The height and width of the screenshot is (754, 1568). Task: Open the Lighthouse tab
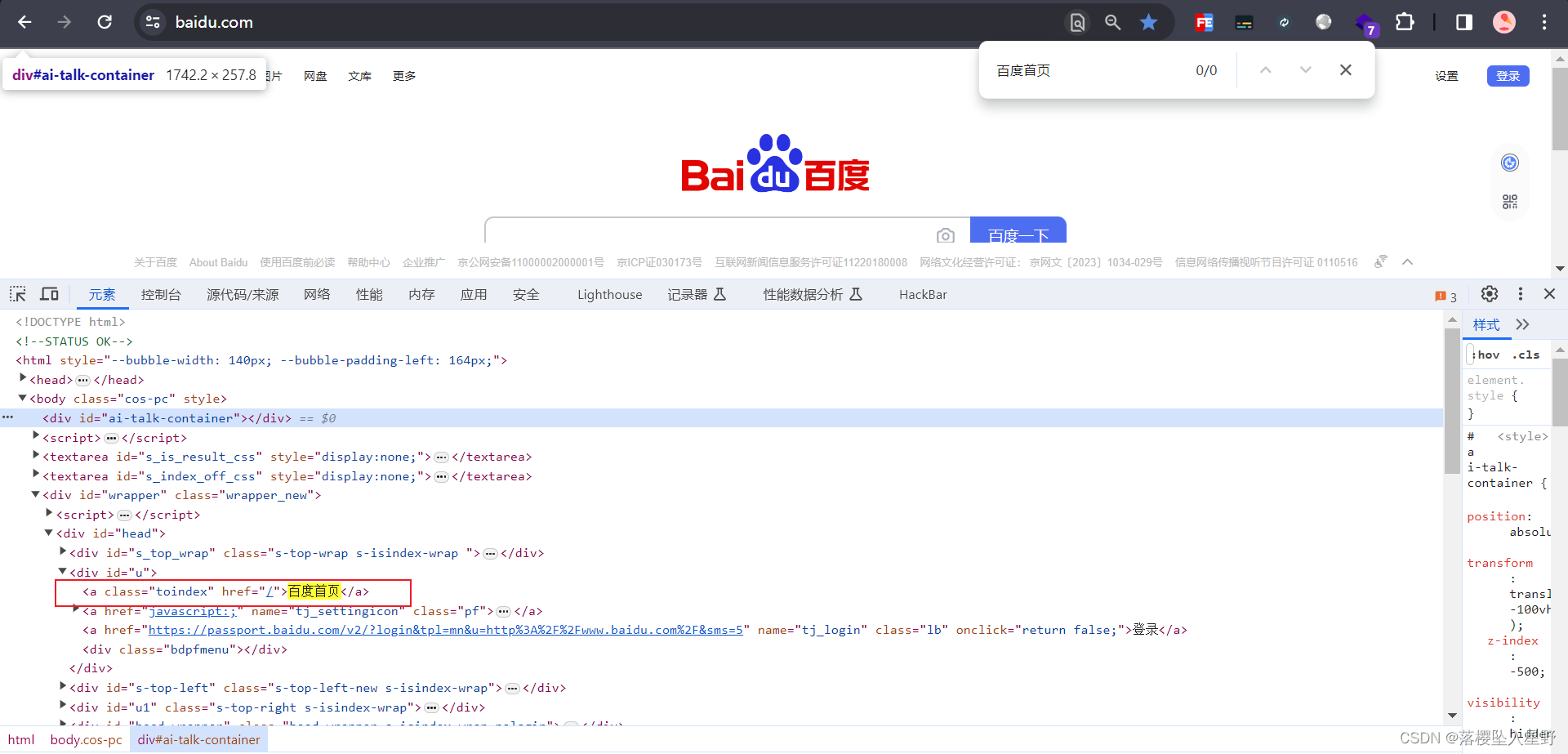609,294
